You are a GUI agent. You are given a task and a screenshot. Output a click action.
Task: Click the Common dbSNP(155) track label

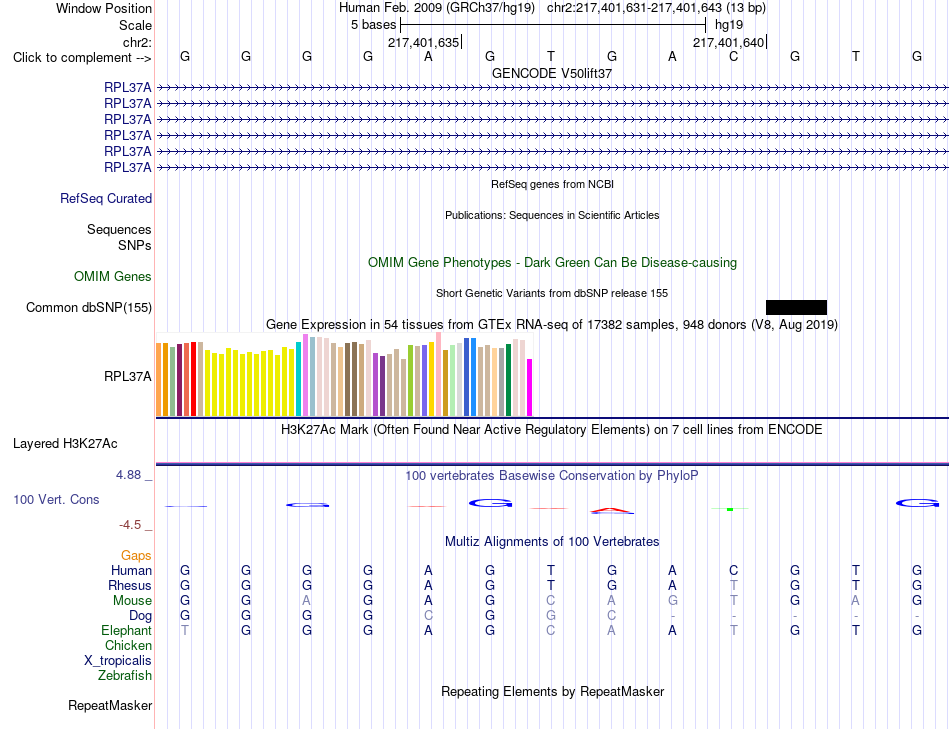[89, 308]
